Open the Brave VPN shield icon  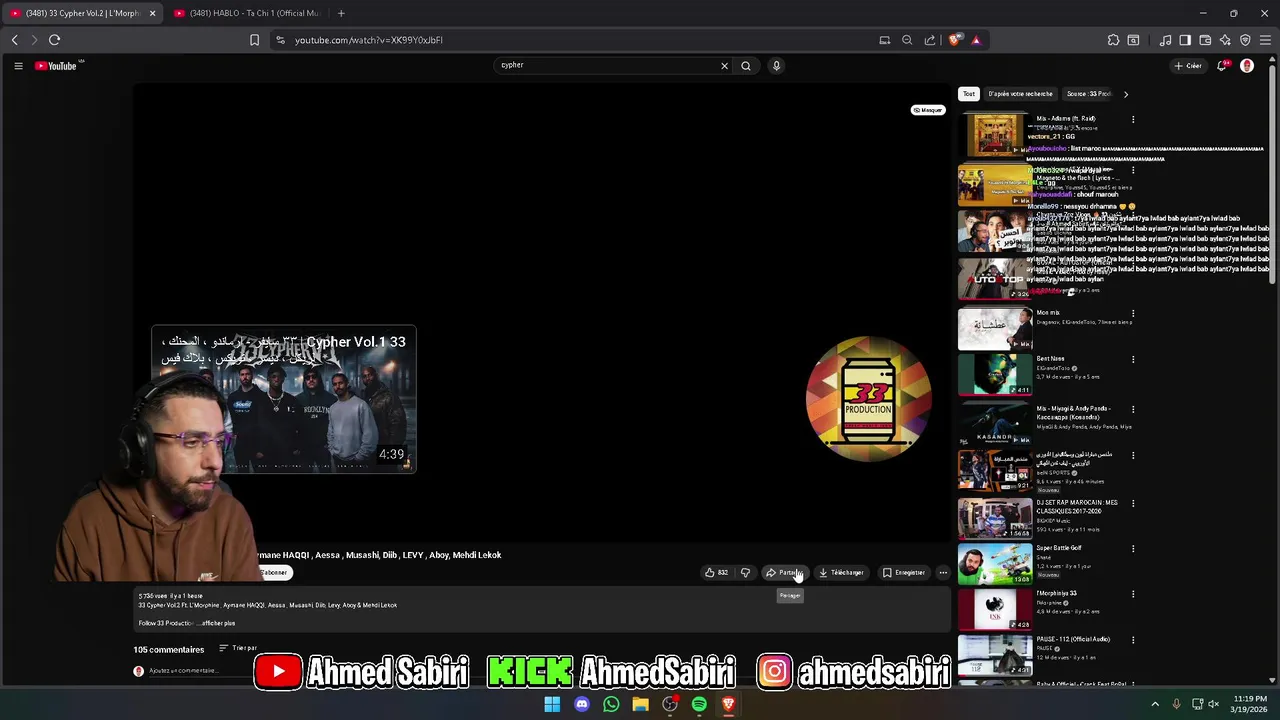1245,40
